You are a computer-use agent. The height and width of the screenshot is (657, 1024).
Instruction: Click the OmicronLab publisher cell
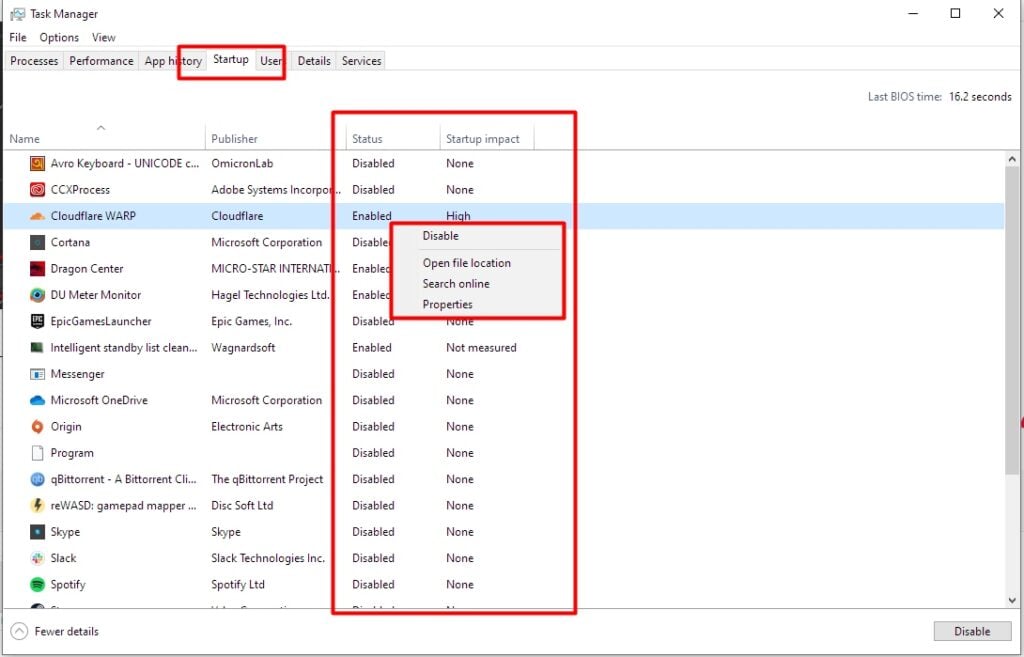tap(242, 163)
